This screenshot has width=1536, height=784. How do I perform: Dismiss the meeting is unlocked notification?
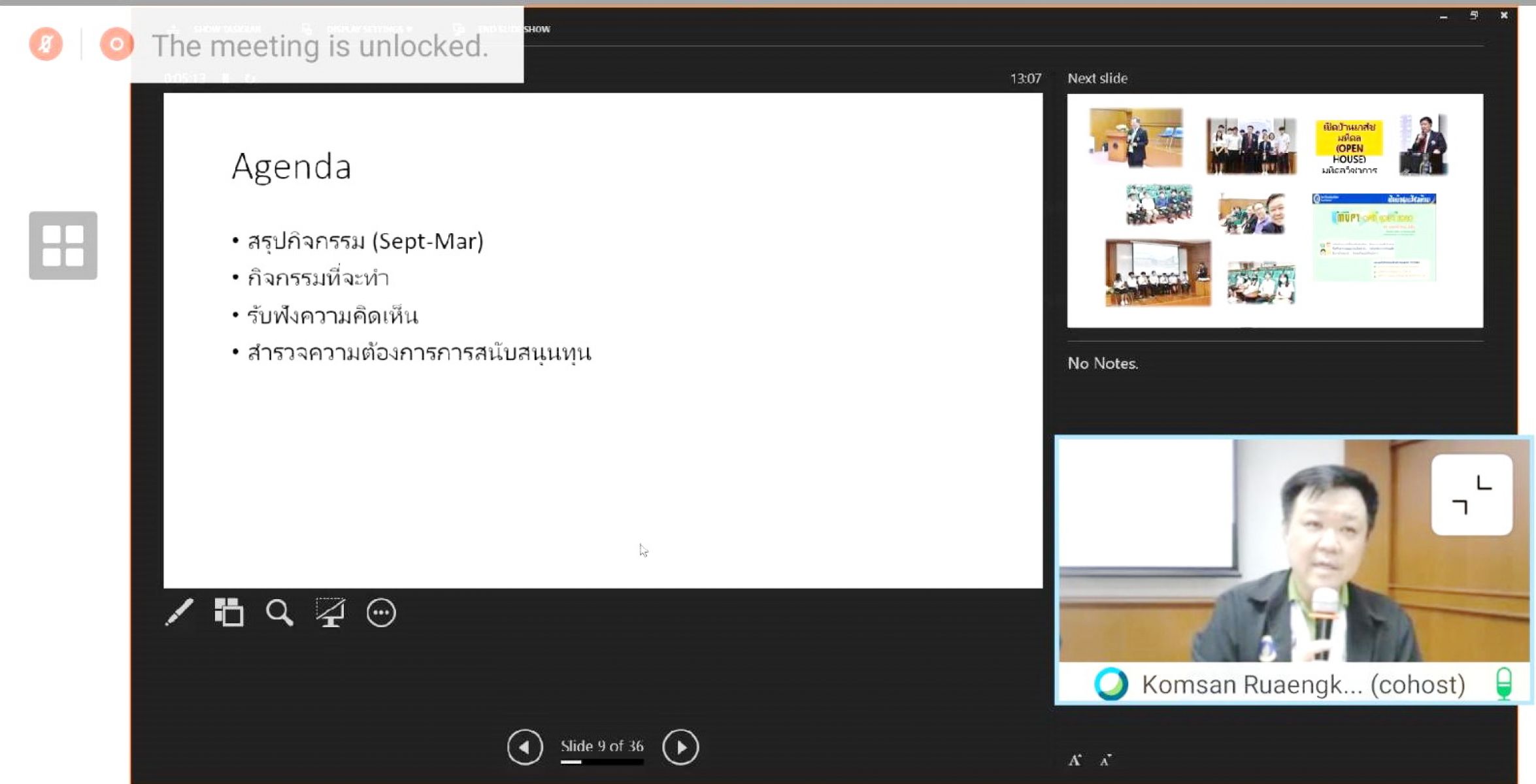click(x=327, y=45)
